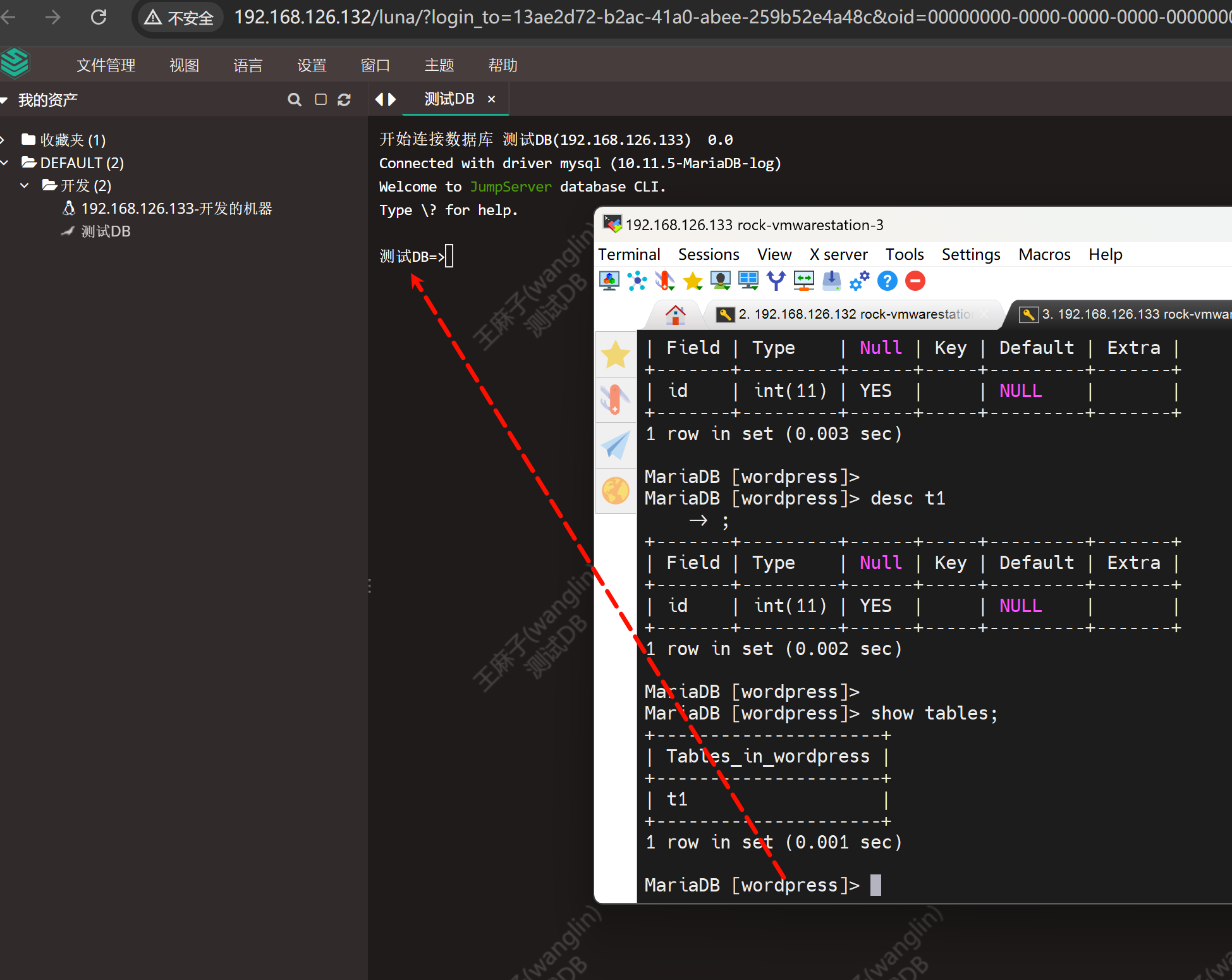Click the search icon in 我的资产 panel

click(294, 100)
